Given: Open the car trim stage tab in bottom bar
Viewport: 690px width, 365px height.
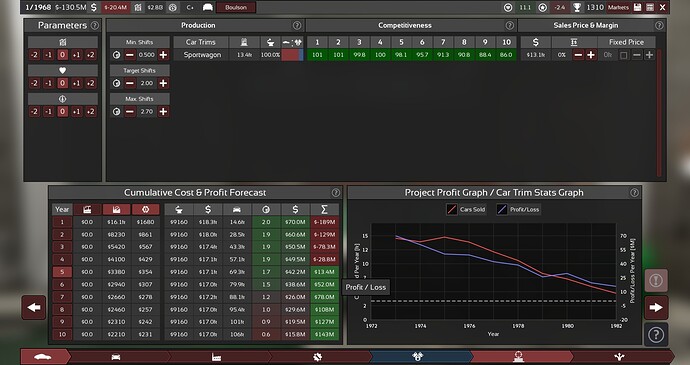Looking at the screenshot, I should pos(116,357).
